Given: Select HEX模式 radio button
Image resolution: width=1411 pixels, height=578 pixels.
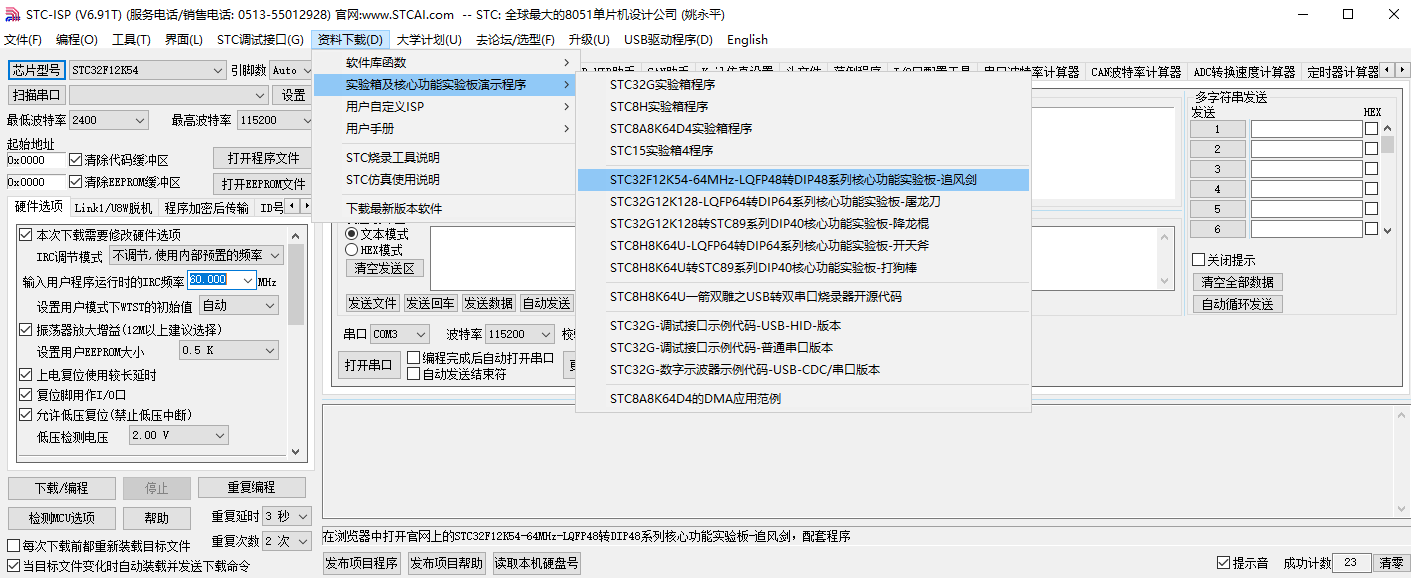Looking at the screenshot, I should tap(351, 250).
